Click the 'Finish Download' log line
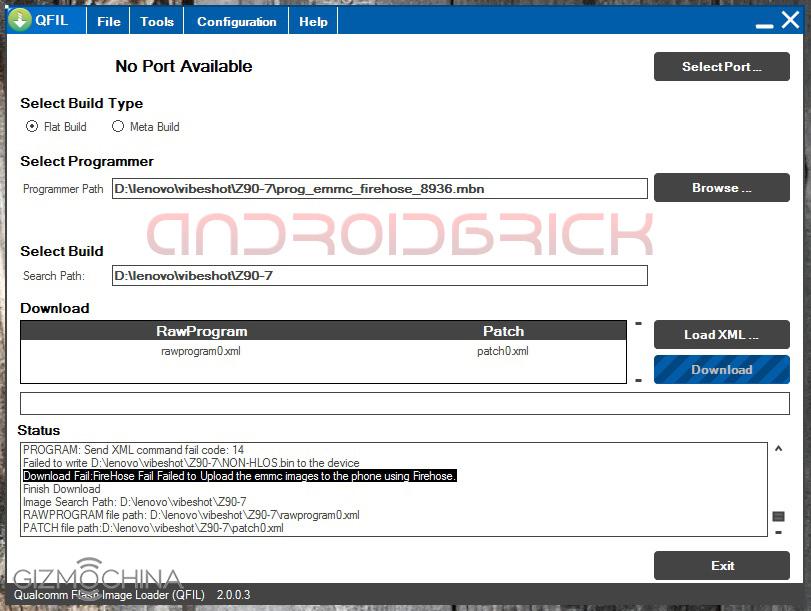 coord(62,489)
